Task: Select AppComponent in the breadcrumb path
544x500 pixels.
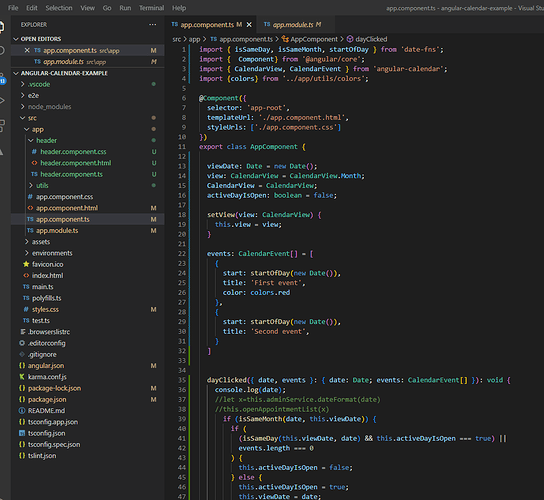Action: click(314, 39)
